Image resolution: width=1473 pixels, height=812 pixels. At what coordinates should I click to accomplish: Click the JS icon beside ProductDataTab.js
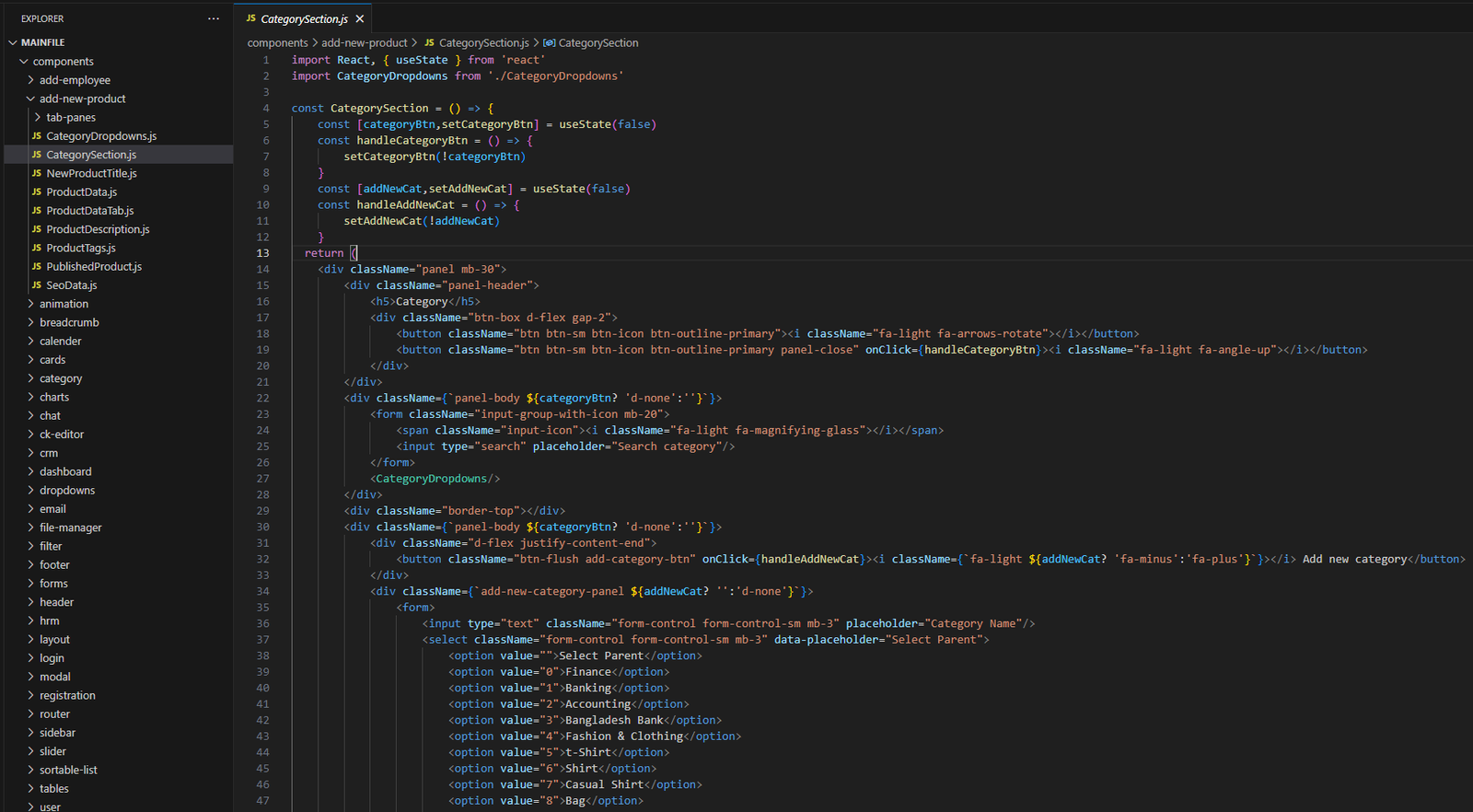tap(37, 211)
